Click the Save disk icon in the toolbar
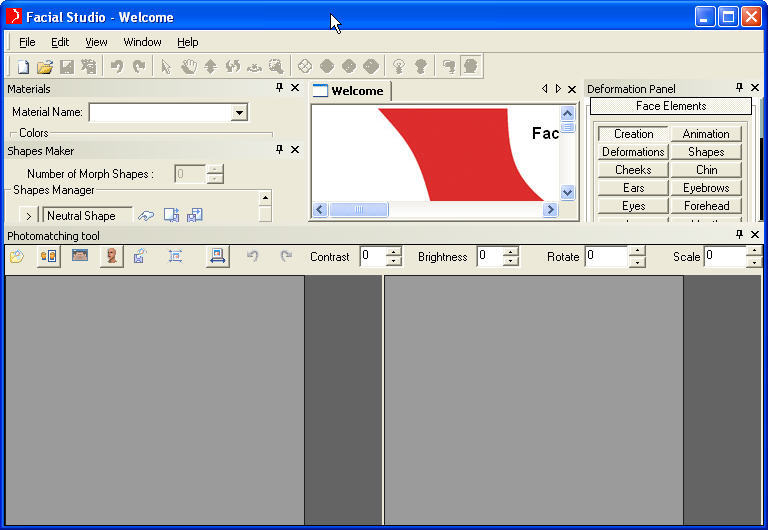Image resolution: width=768 pixels, height=530 pixels. 67,66
